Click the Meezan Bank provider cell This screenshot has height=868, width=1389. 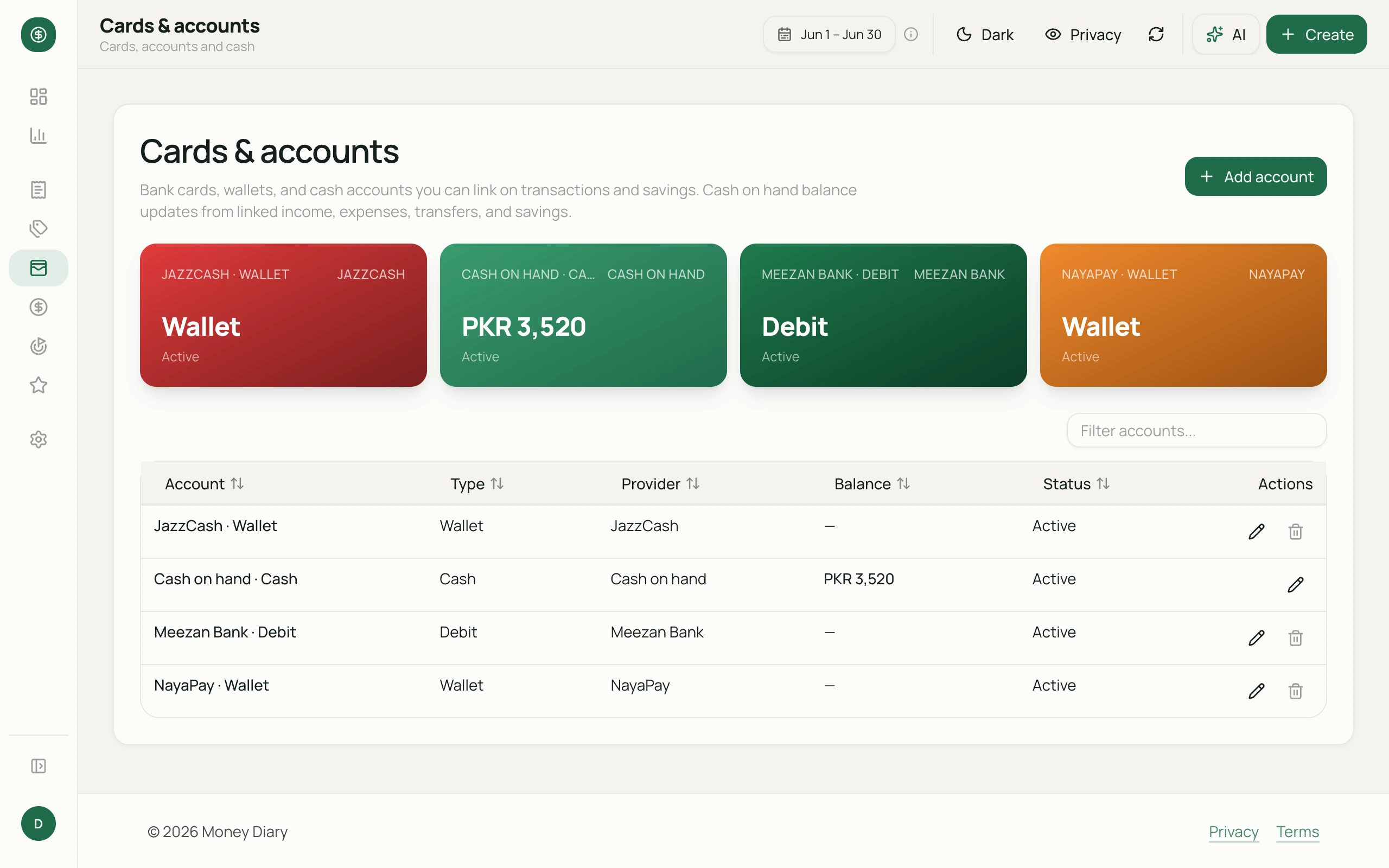[657, 633]
